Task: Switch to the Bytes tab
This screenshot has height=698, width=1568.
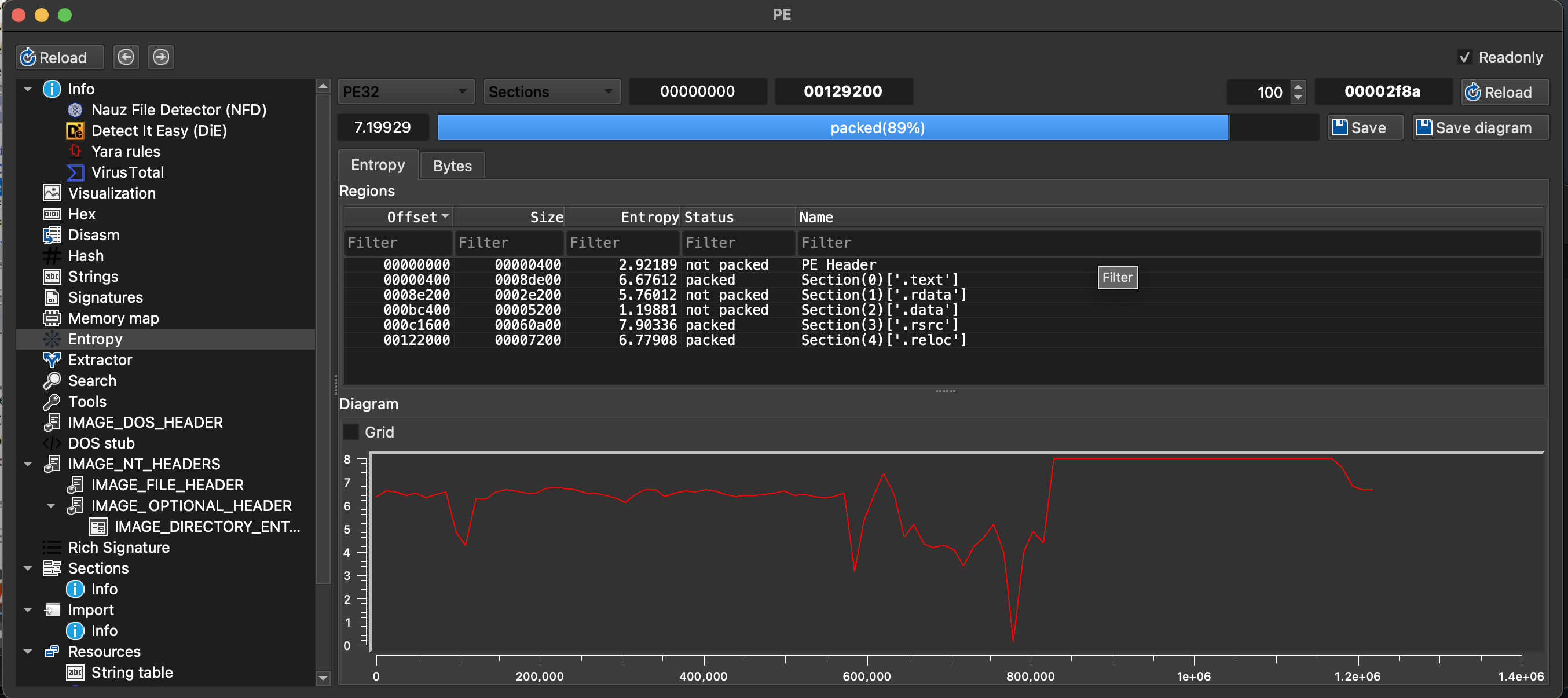Action: (452, 166)
